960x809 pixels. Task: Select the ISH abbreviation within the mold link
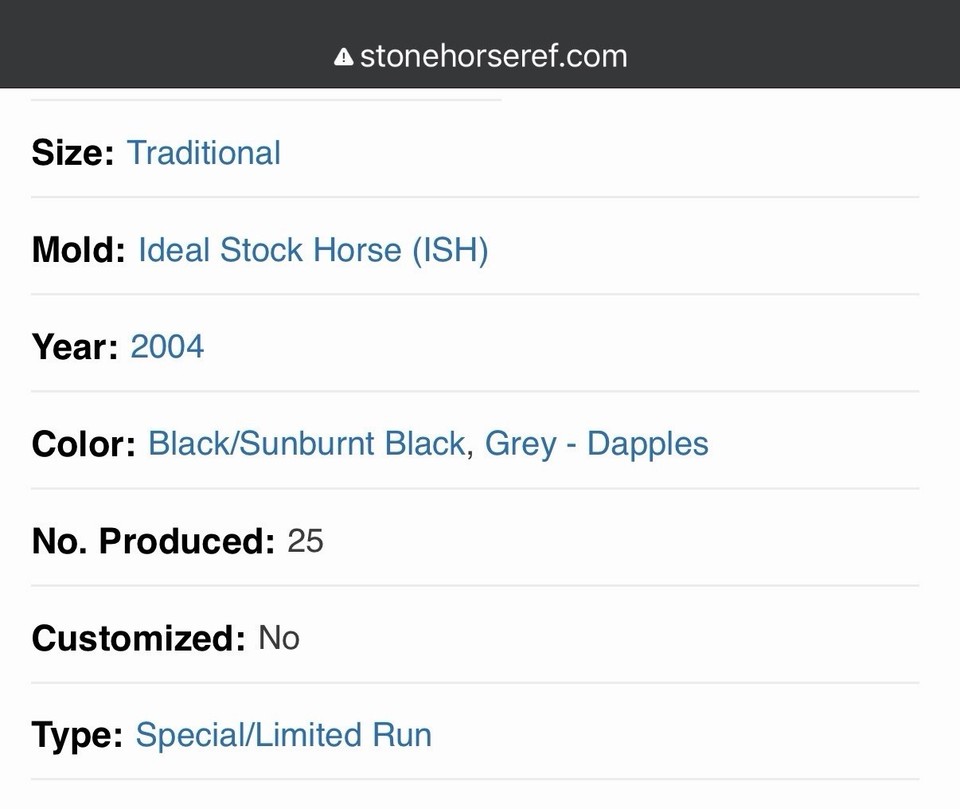449,250
